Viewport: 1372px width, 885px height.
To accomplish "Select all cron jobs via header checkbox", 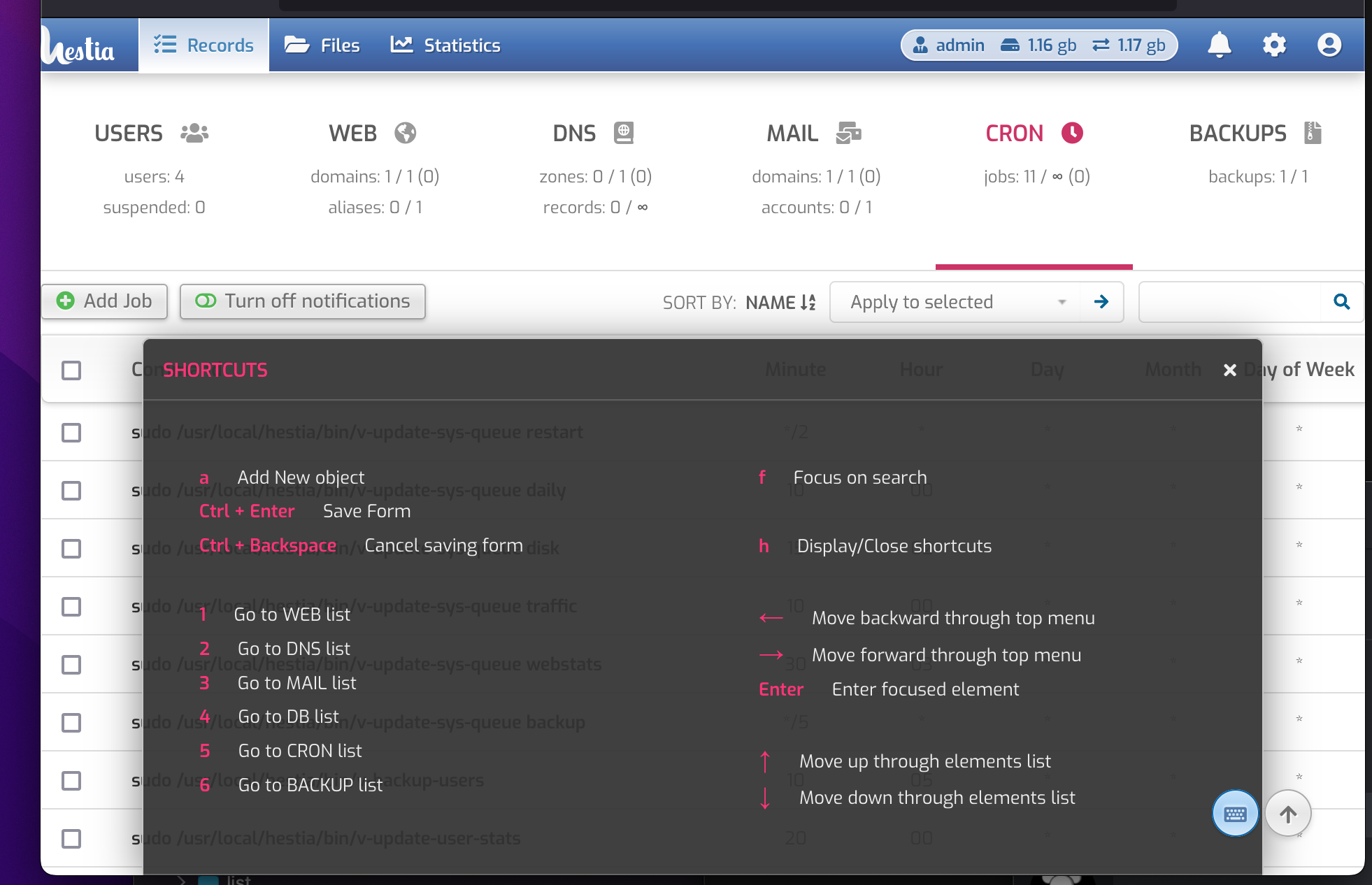I will [71, 370].
